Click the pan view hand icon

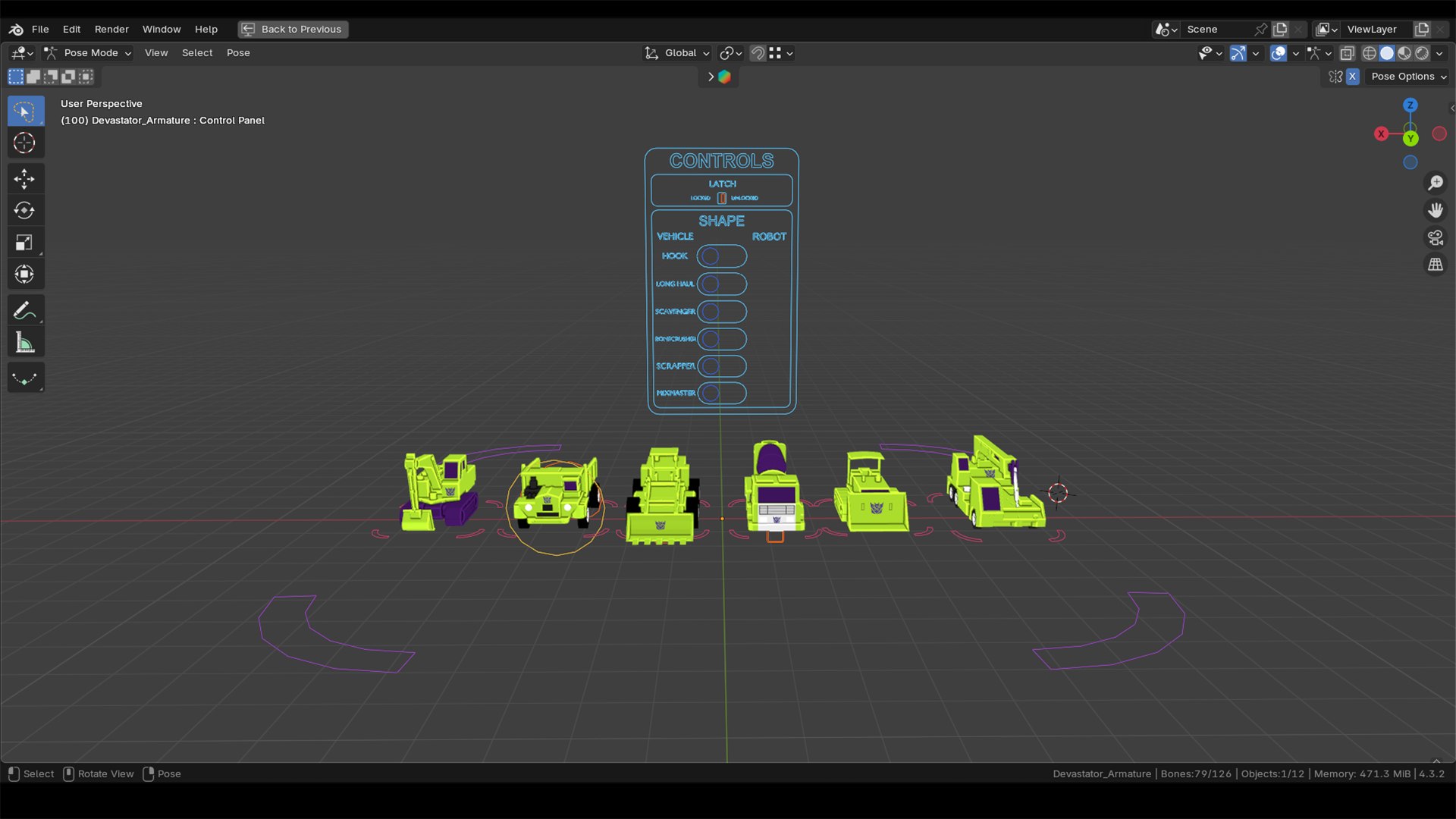[x=1436, y=210]
